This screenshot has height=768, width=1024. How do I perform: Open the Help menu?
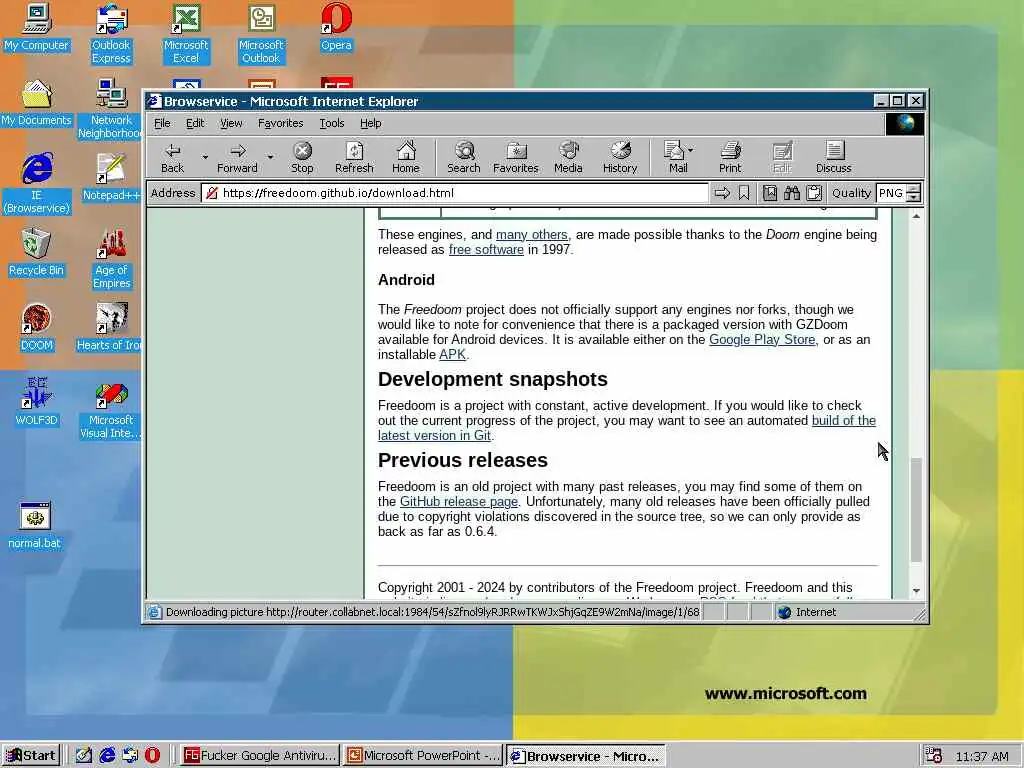pyautogui.click(x=370, y=123)
